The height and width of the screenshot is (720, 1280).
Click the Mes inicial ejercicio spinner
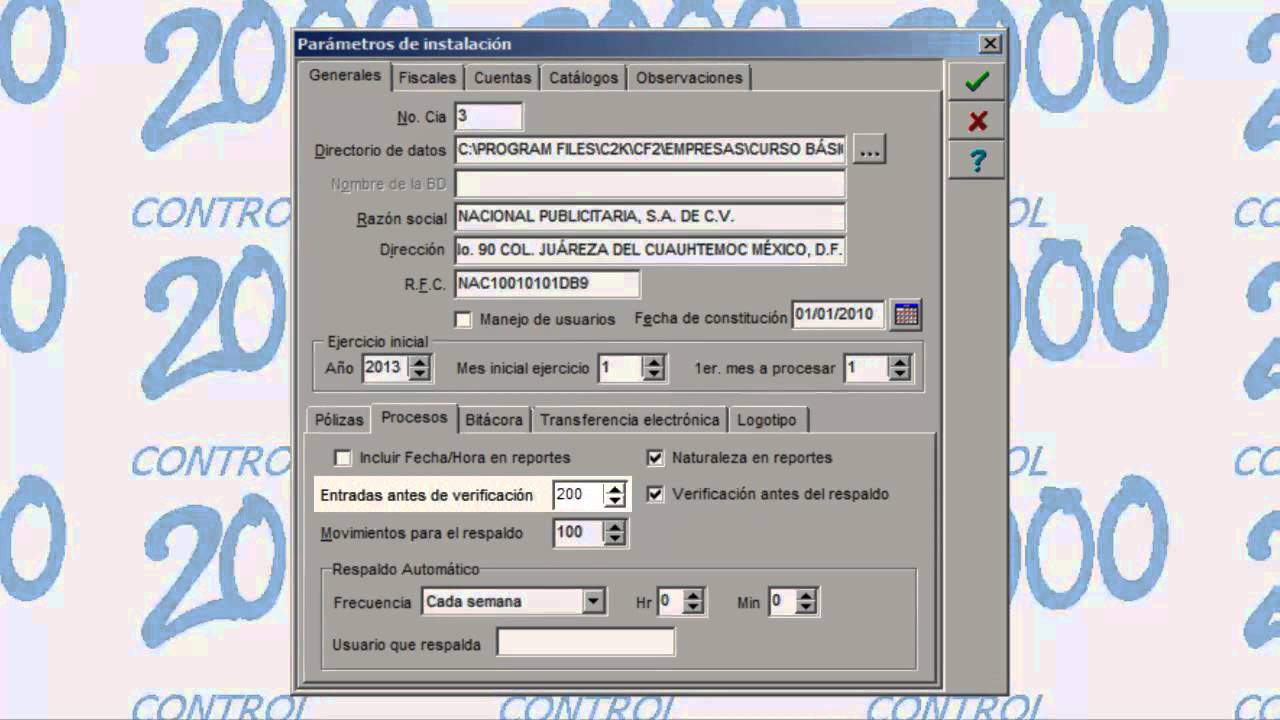point(654,368)
